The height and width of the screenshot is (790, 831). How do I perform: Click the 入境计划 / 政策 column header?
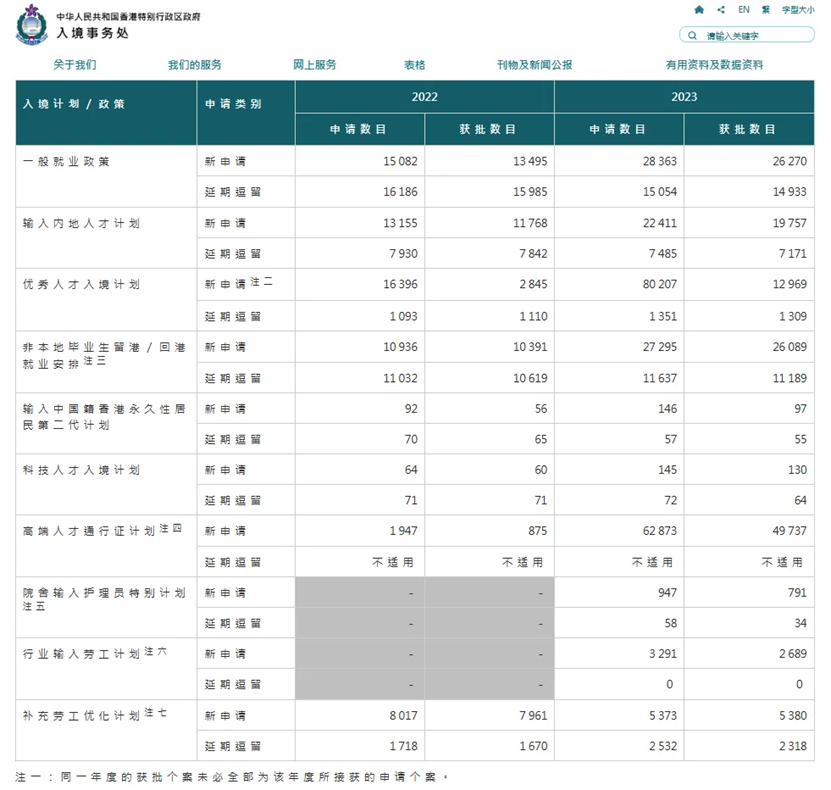(74, 104)
